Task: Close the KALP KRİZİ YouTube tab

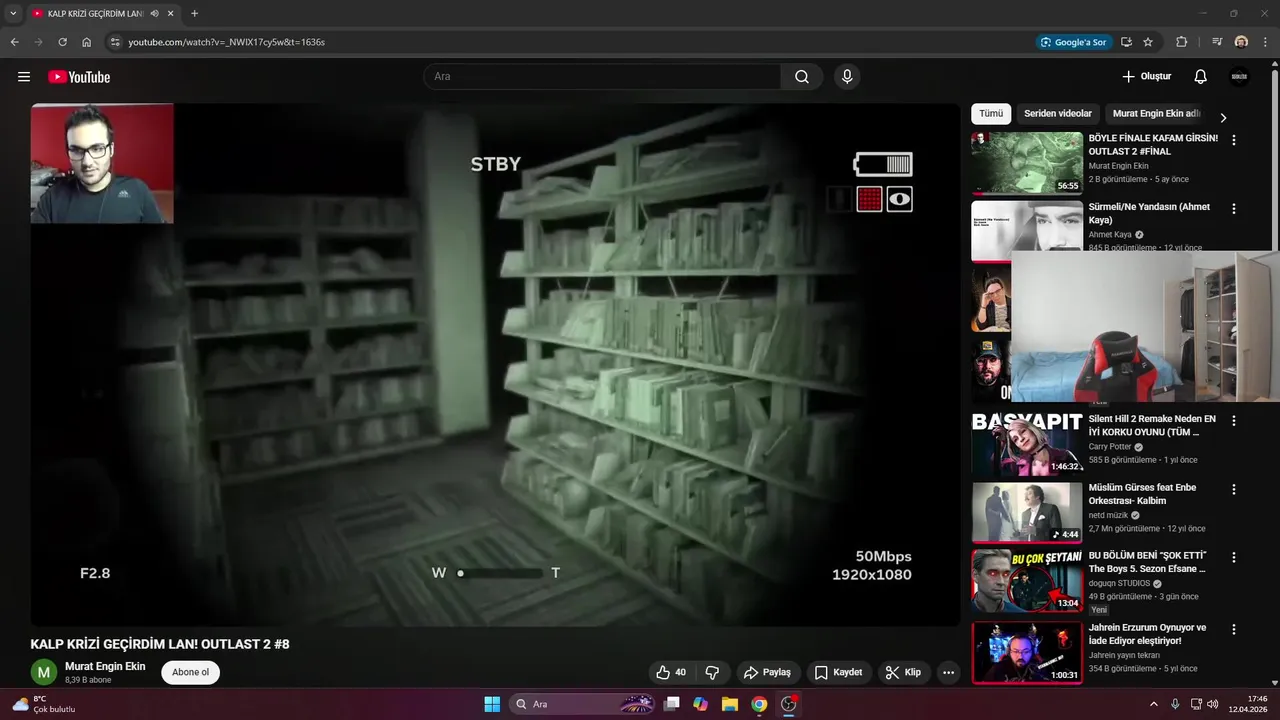Action: [171, 14]
